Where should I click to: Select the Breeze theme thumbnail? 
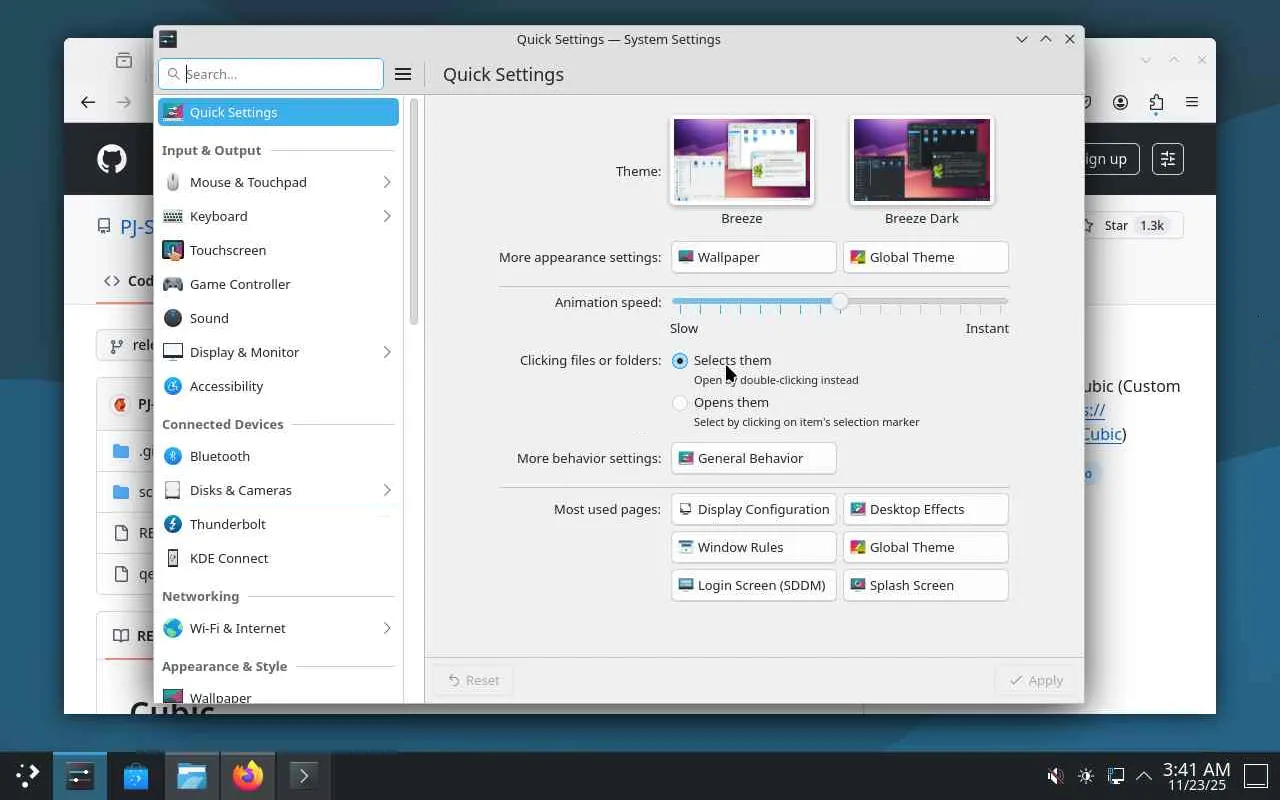(742, 160)
